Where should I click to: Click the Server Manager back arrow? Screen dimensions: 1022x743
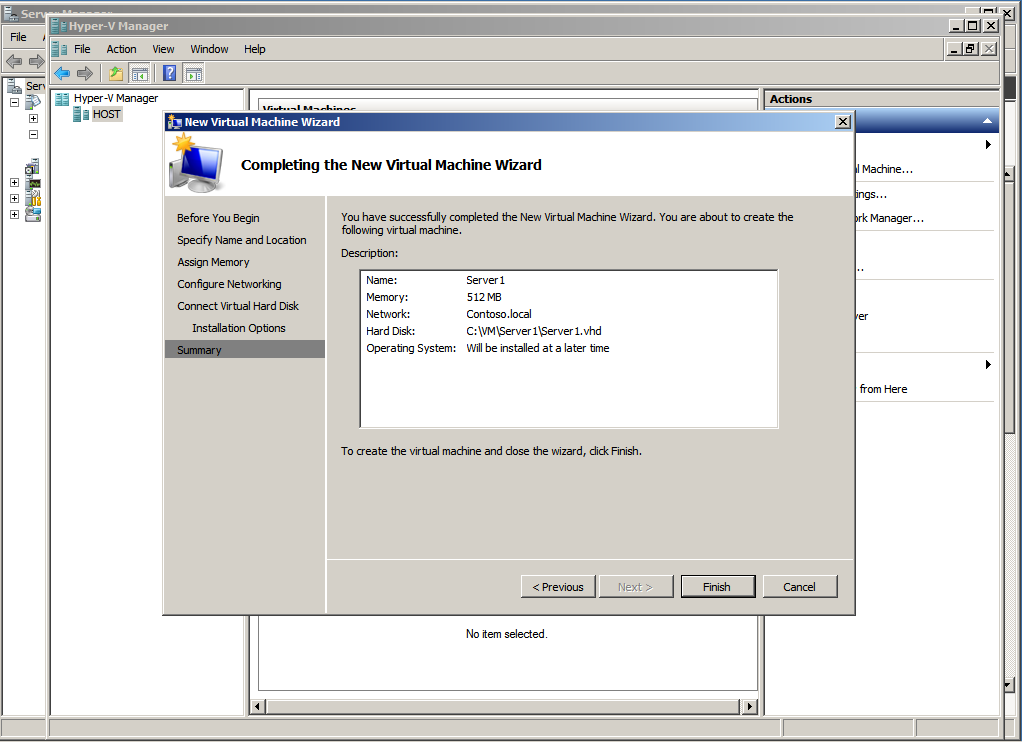tap(14, 62)
